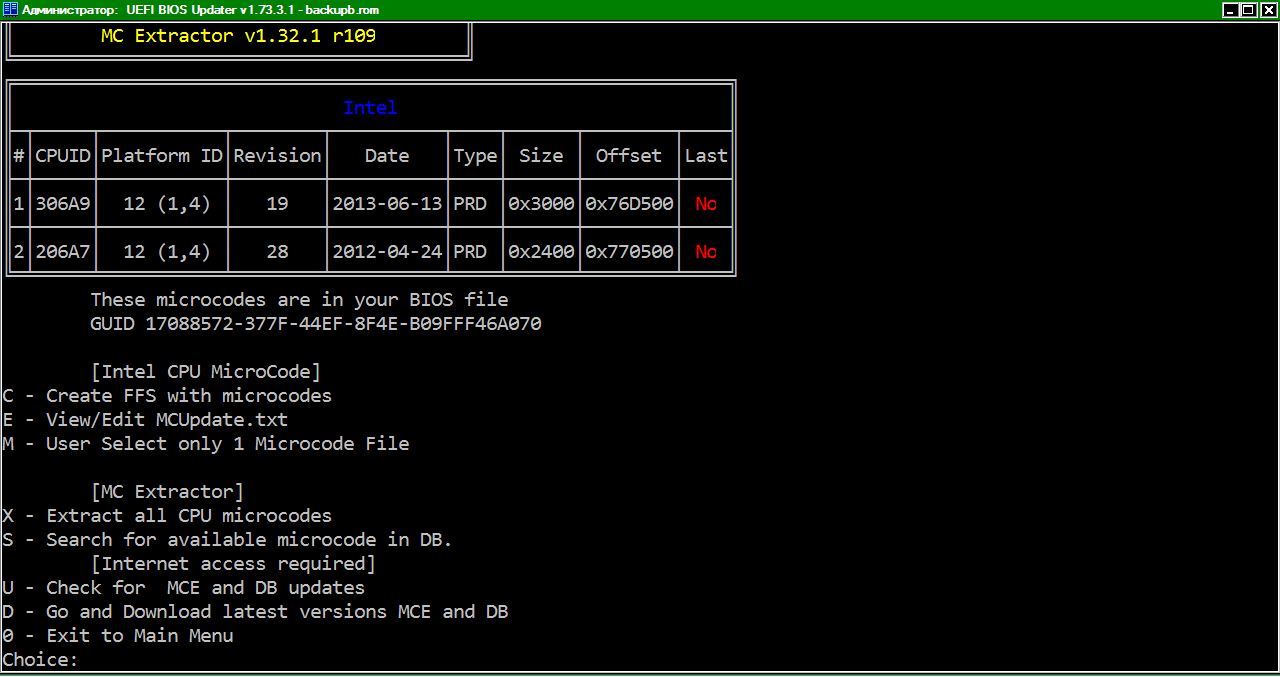Click the 'Date' column header
This screenshot has width=1280, height=677.
tap(387, 156)
